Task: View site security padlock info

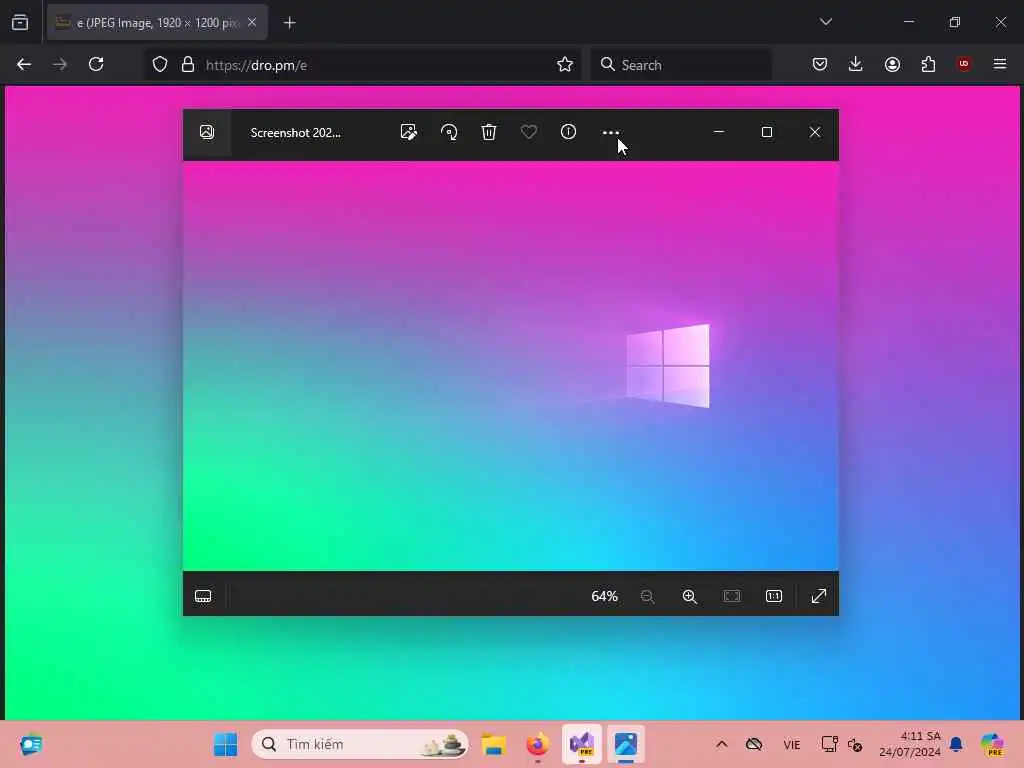Action: point(188,65)
